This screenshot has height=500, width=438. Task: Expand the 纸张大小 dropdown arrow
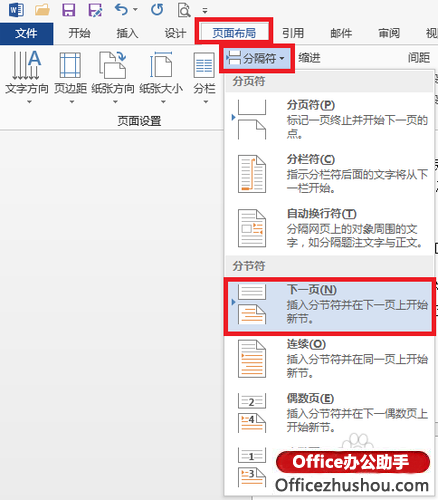163,101
